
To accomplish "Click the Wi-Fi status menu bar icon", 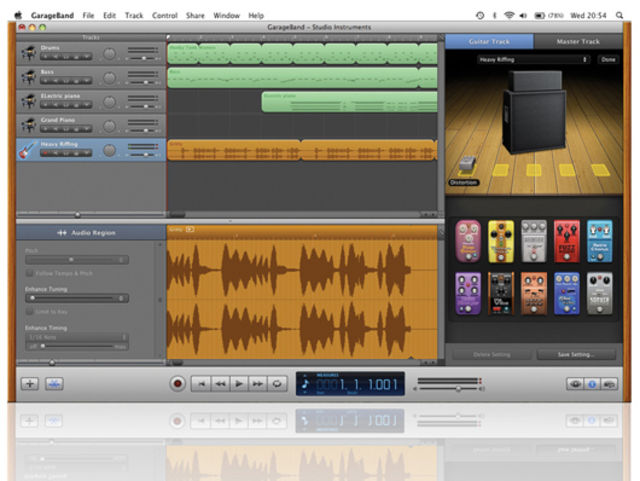I will (x=509, y=16).
